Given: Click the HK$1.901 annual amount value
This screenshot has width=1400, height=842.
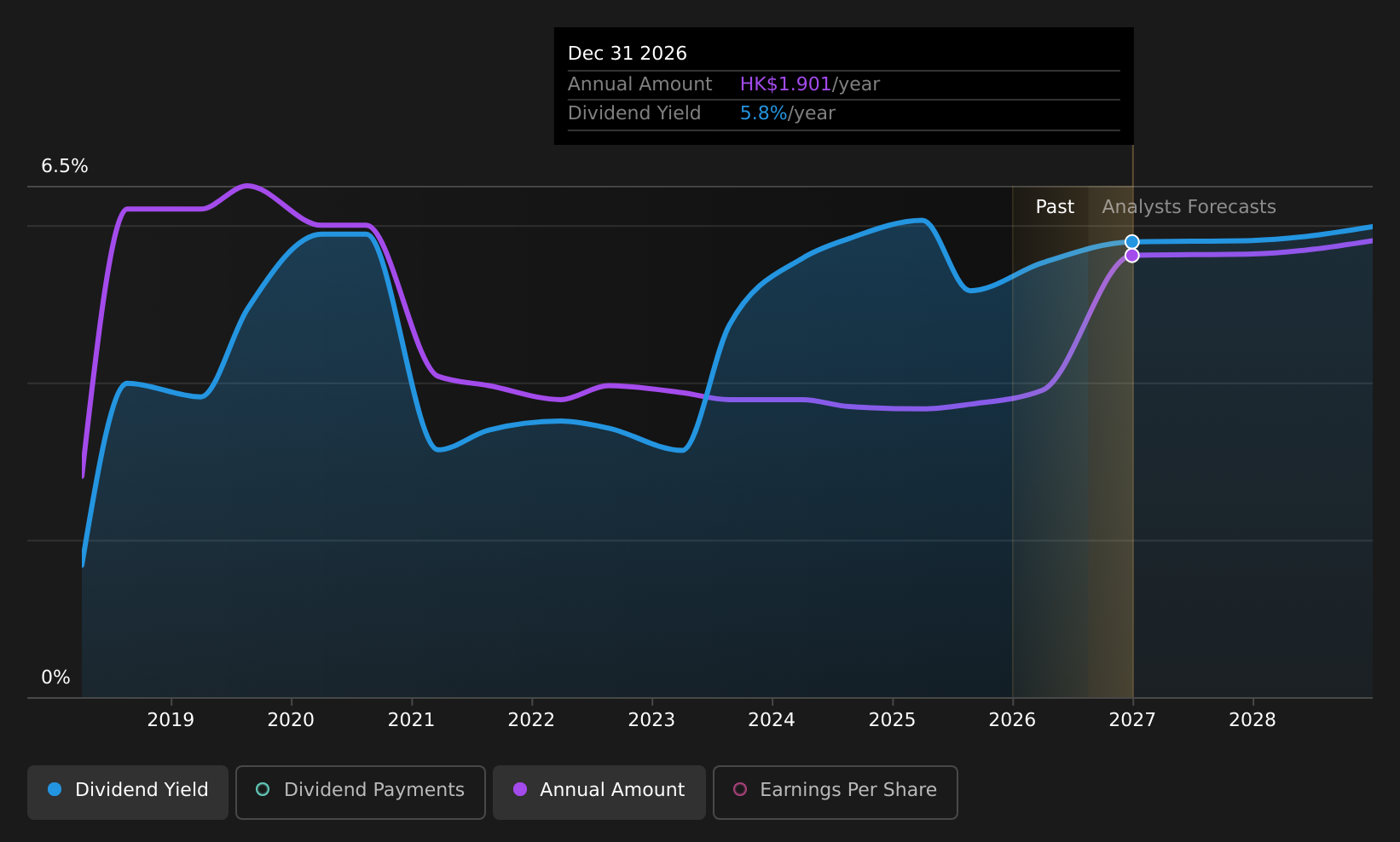Looking at the screenshot, I should (785, 84).
